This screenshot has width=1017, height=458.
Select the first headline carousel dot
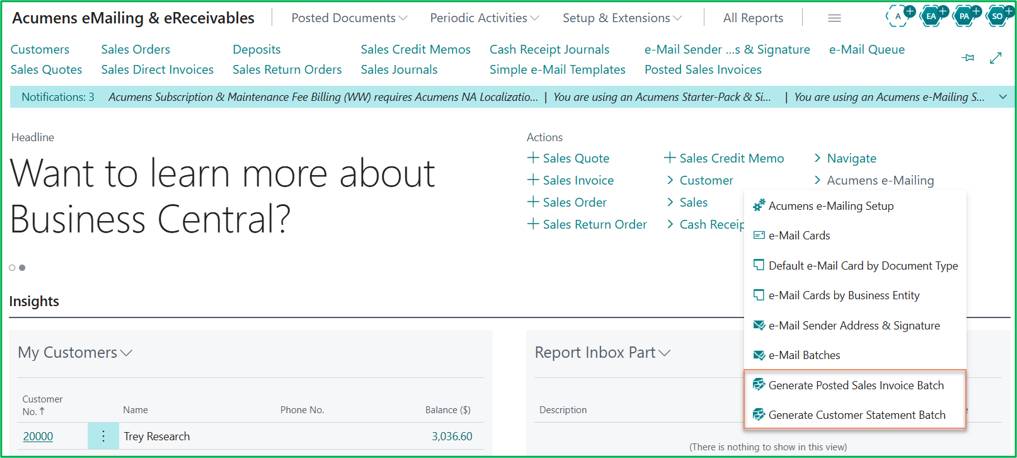(12, 267)
